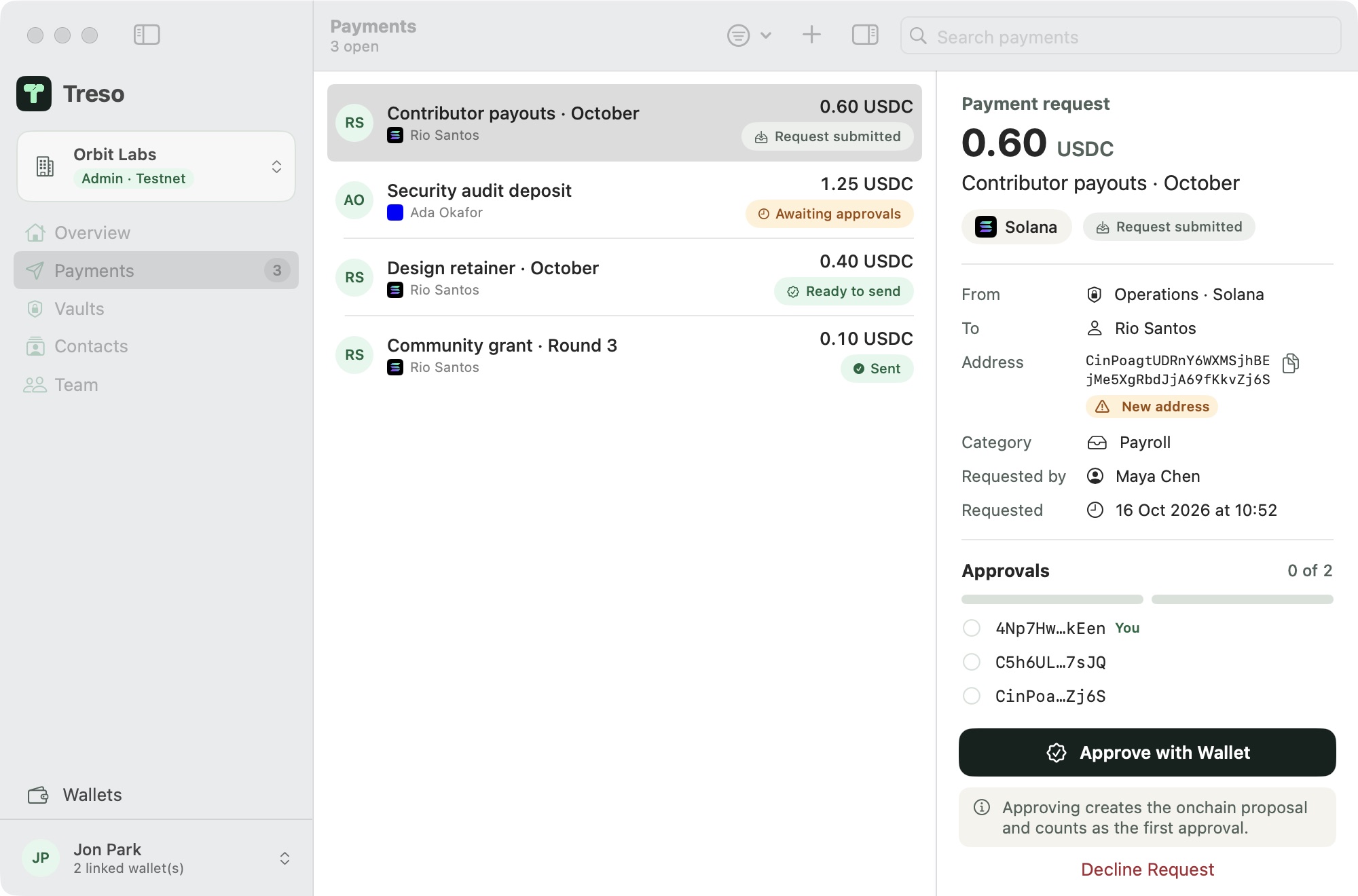1358x896 pixels.
Task: Copy the recipient address with copy icon
Action: click(x=1291, y=363)
